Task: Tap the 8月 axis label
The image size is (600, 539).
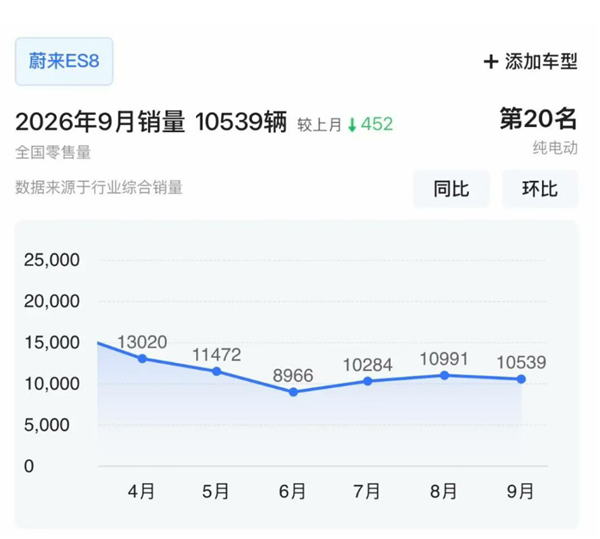Action: pyautogui.click(x=443, y=491)
